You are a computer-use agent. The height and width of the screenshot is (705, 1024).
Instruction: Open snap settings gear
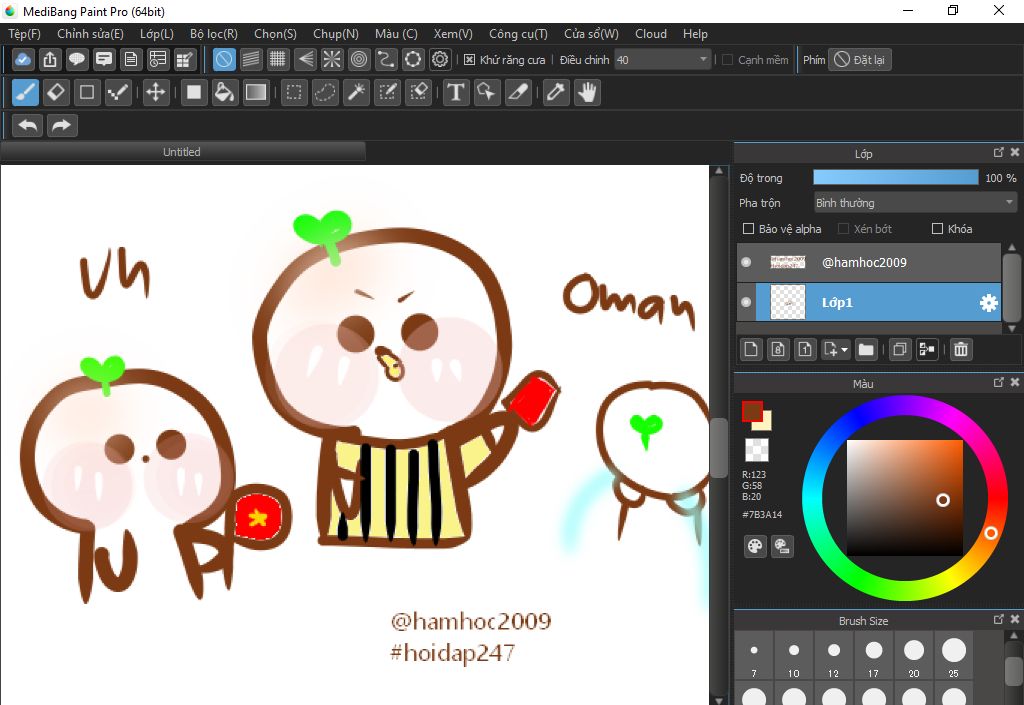tap(440, 59)
